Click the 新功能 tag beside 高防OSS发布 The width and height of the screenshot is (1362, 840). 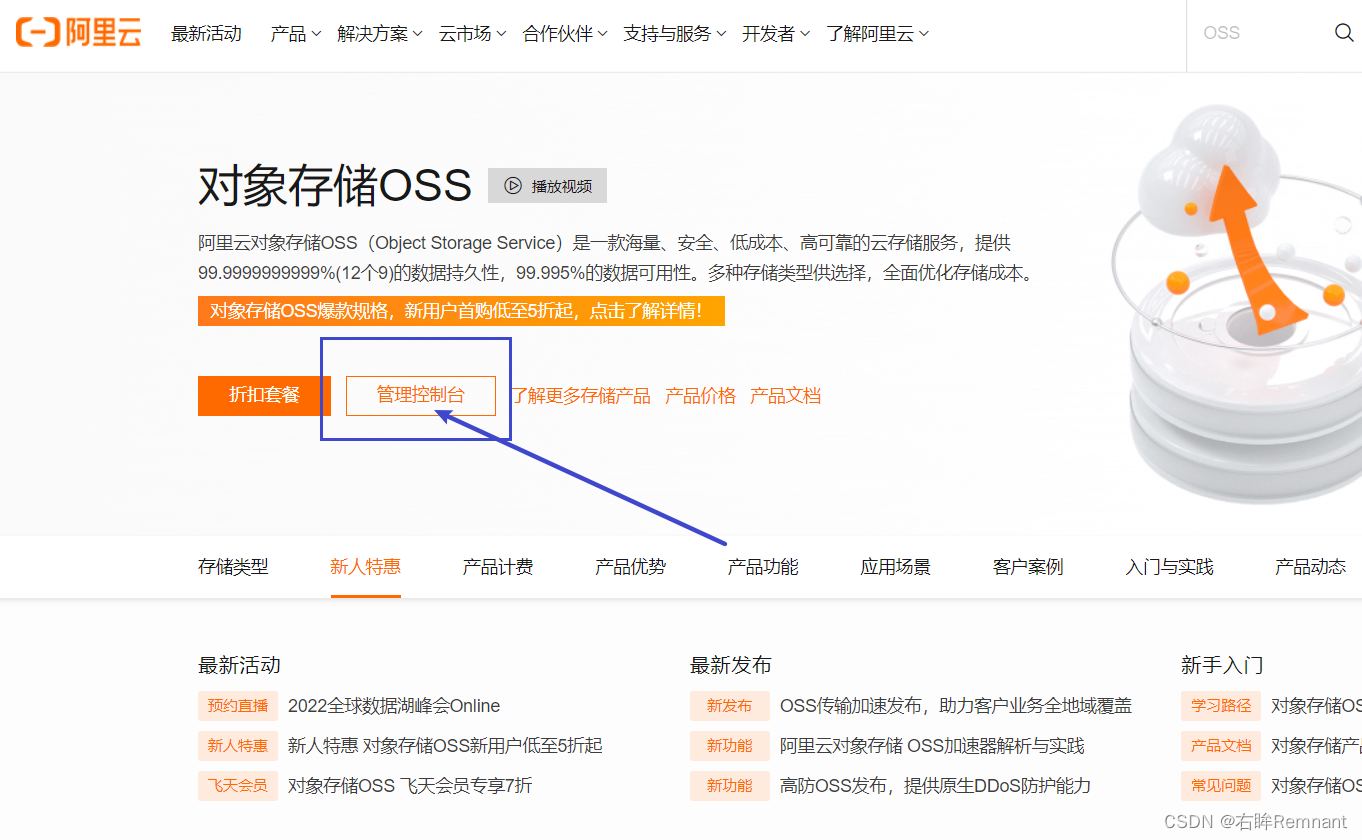point(729,786)
